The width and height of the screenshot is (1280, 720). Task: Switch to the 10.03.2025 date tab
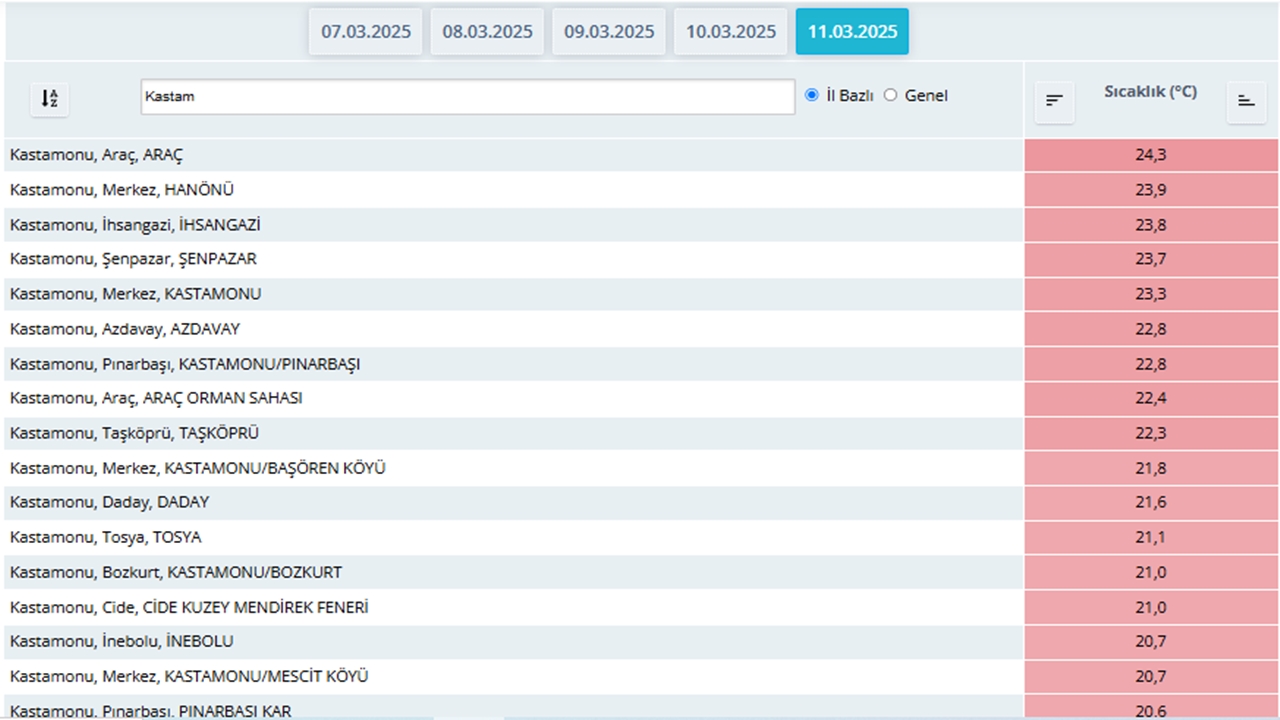731,32
